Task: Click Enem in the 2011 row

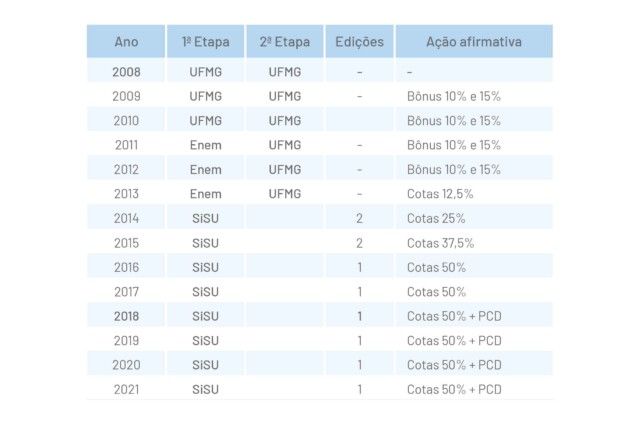Action: [205, 145]
